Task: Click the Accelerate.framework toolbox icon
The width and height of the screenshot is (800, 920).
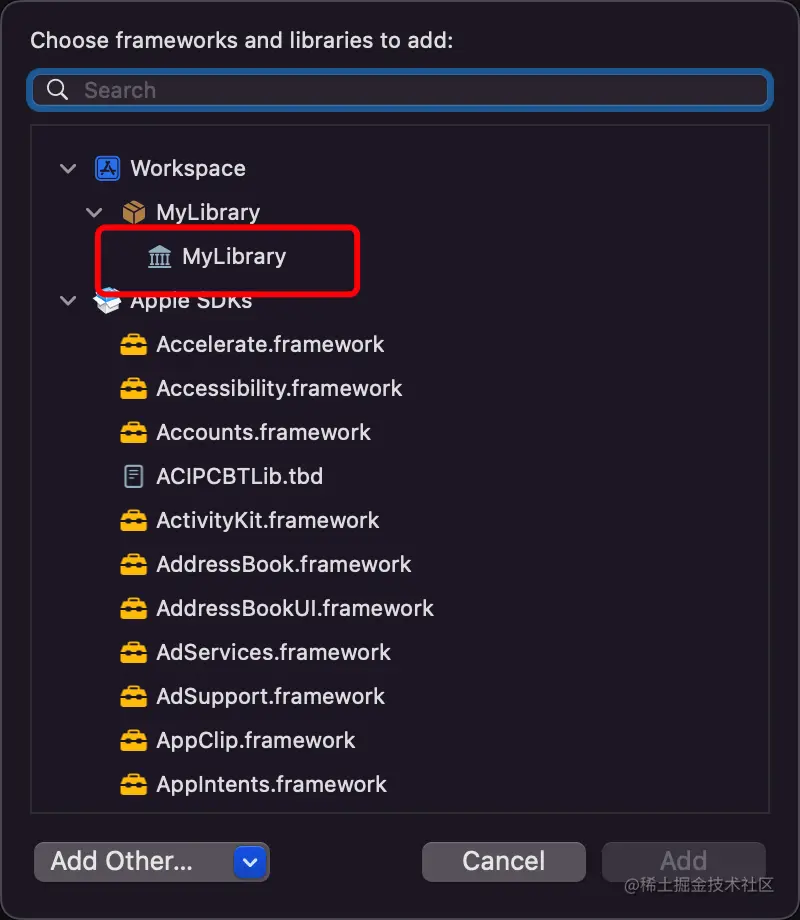Action: [134, 344]
